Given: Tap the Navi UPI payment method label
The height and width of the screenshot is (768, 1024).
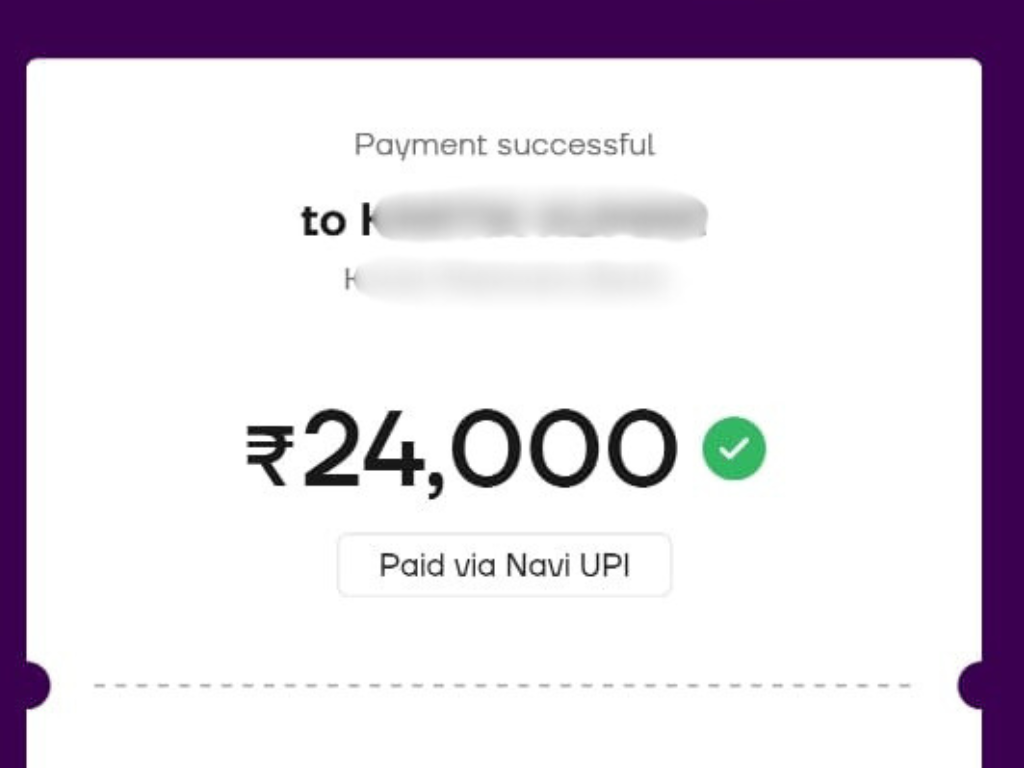Looking at the screenshot, I should (505, 565).
